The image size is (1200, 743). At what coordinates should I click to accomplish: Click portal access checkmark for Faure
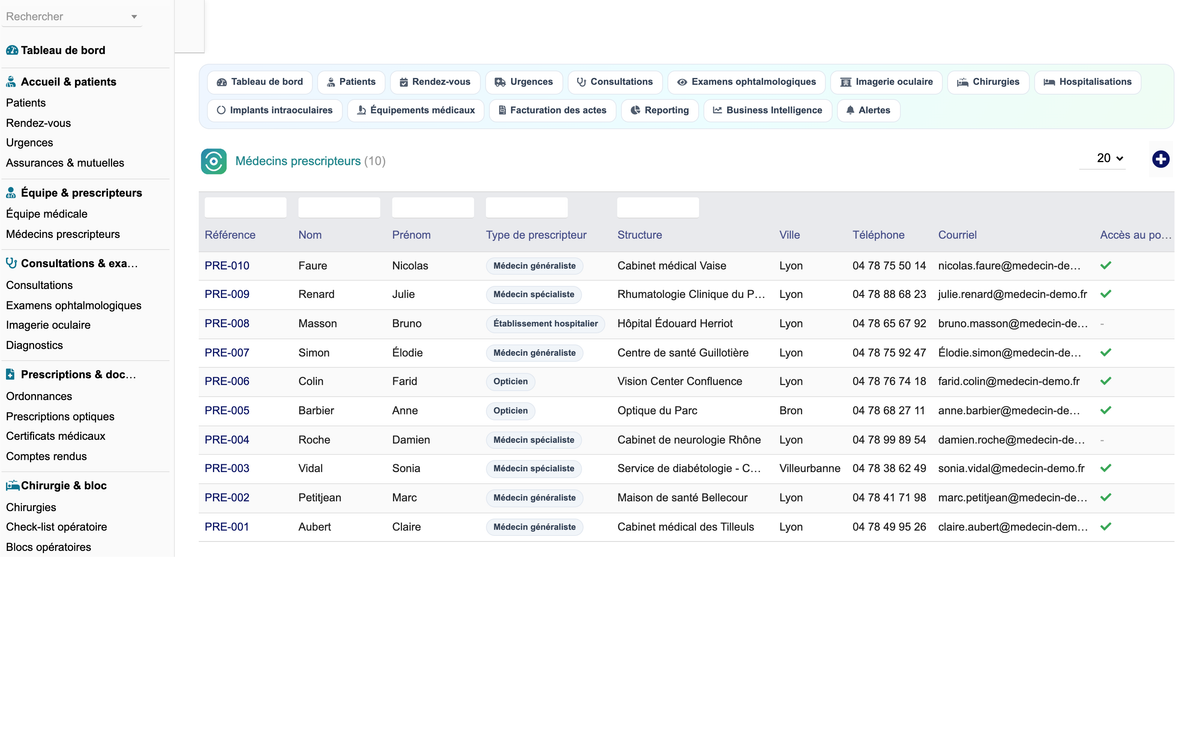tap(1106, 266)
